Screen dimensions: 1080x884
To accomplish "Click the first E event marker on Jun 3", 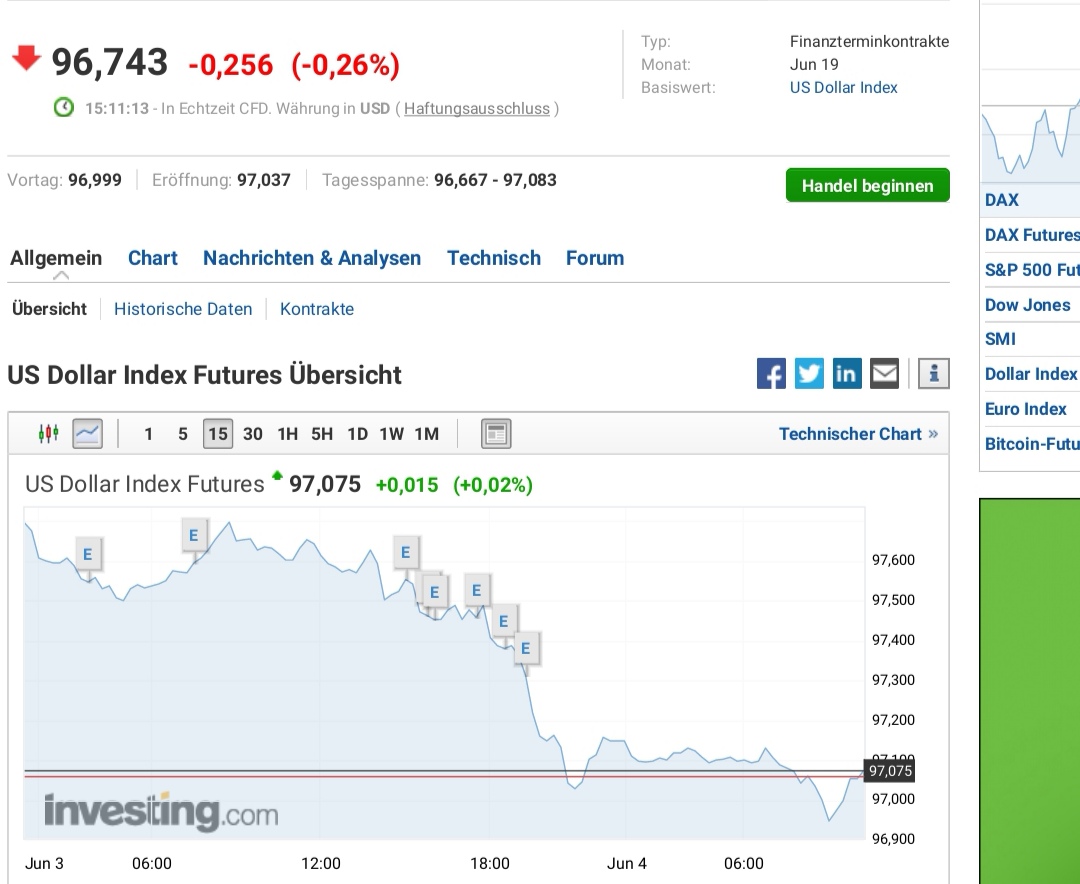I will (x=87, y=554).
